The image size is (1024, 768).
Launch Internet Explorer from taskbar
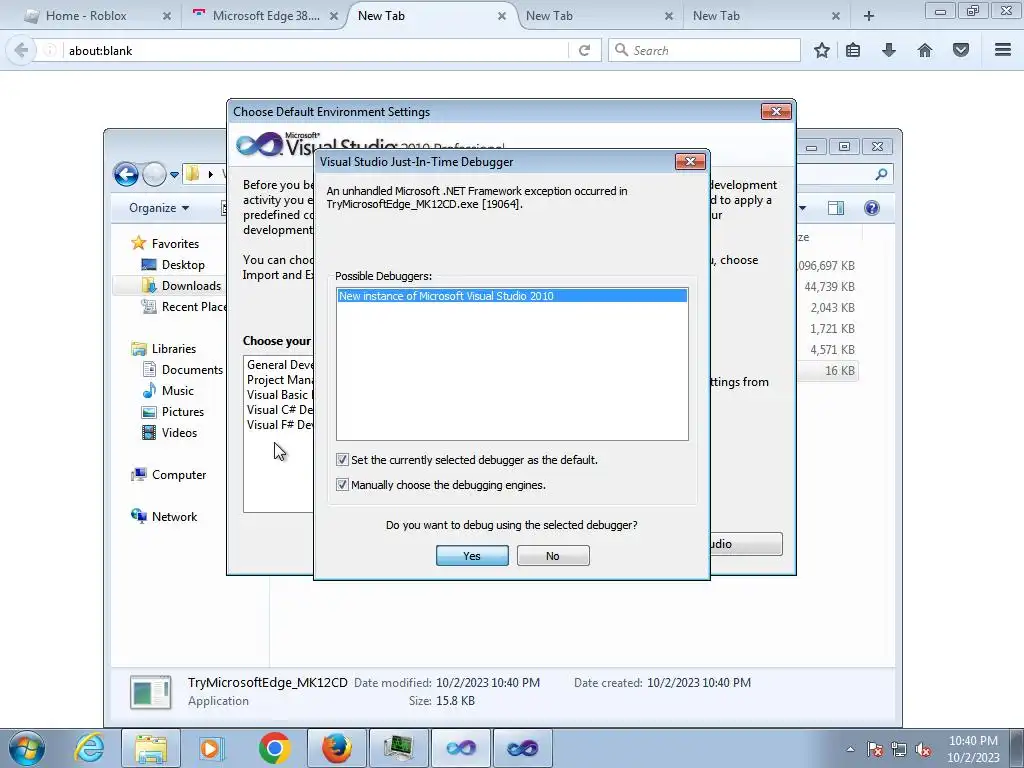coord(89,748)
